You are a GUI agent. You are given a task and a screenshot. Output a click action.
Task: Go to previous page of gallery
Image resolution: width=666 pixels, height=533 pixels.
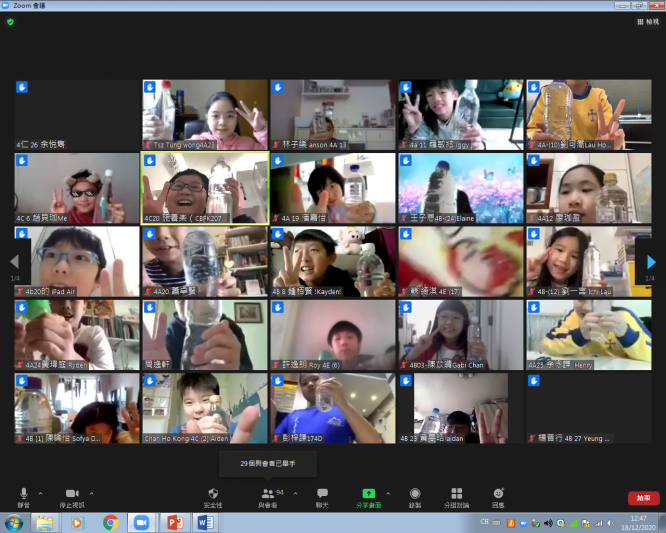(14, 264)
